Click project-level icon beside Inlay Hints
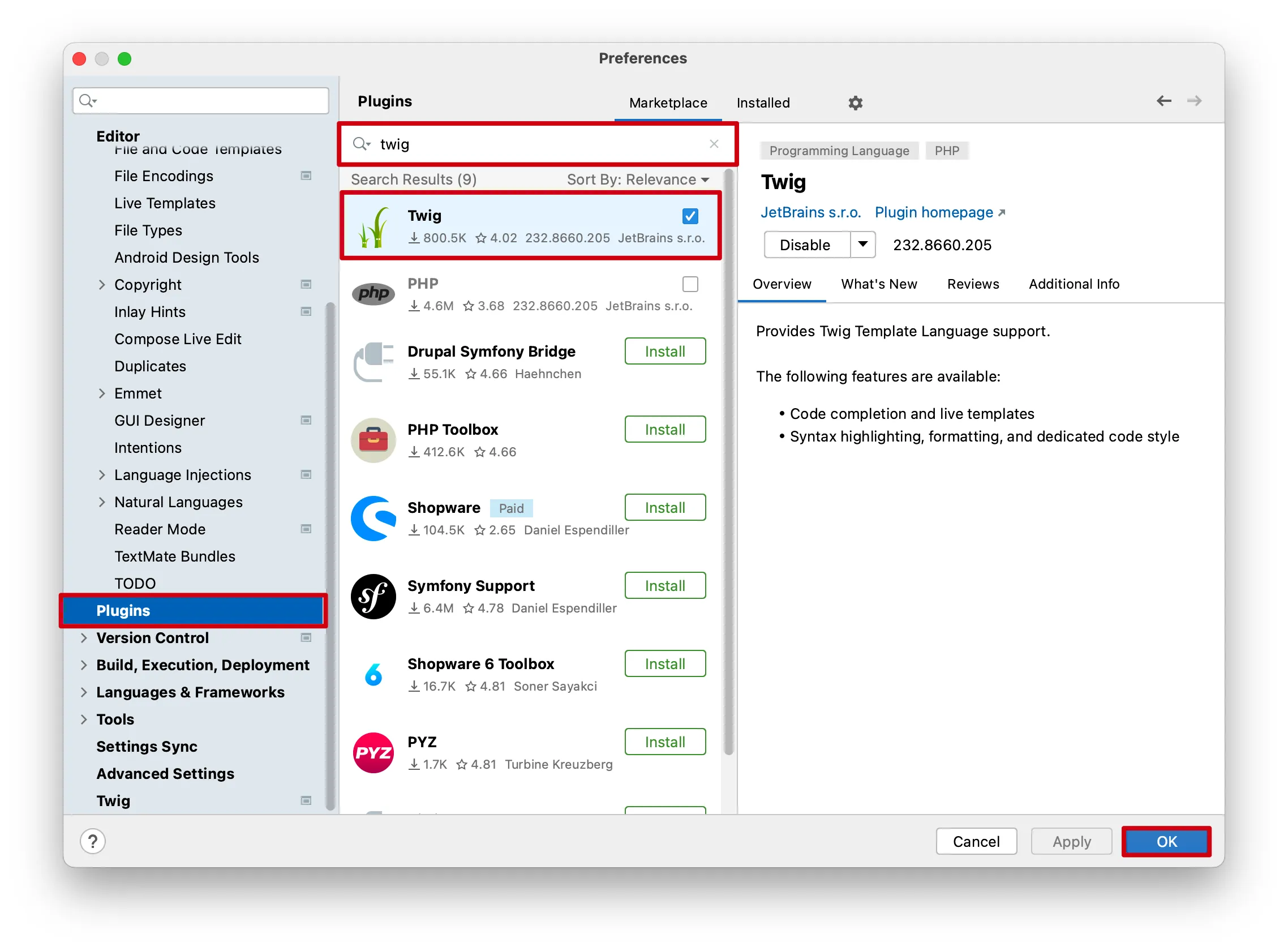Viewport: 1288px width, 951px height. point(306,311)
